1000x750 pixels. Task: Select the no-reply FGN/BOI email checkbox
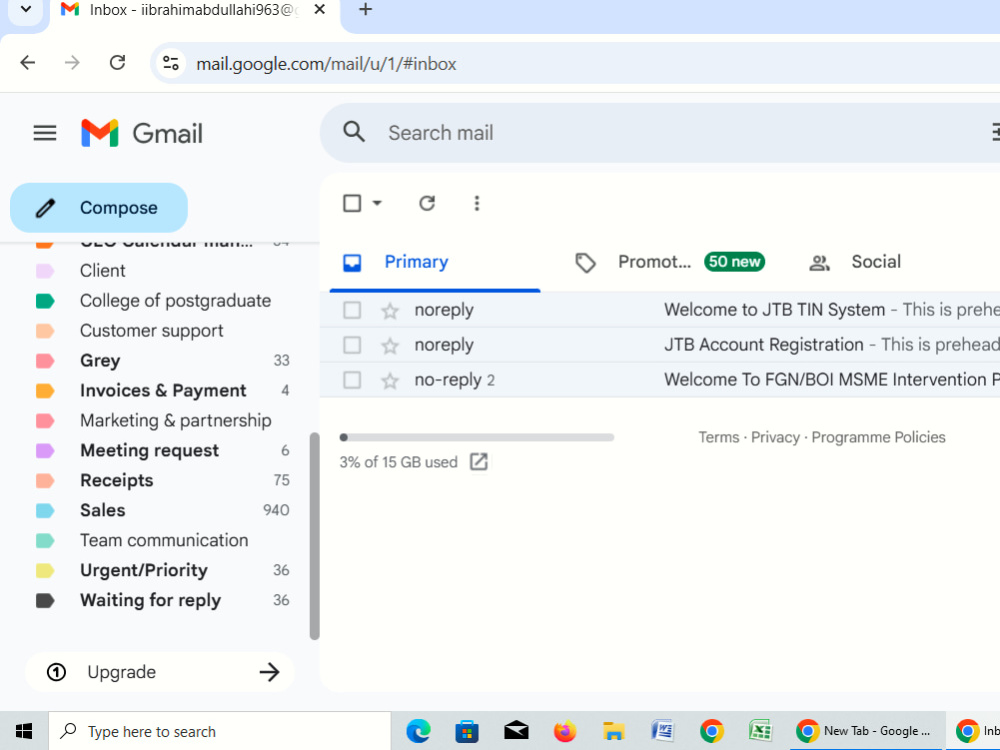pos(352,381)
